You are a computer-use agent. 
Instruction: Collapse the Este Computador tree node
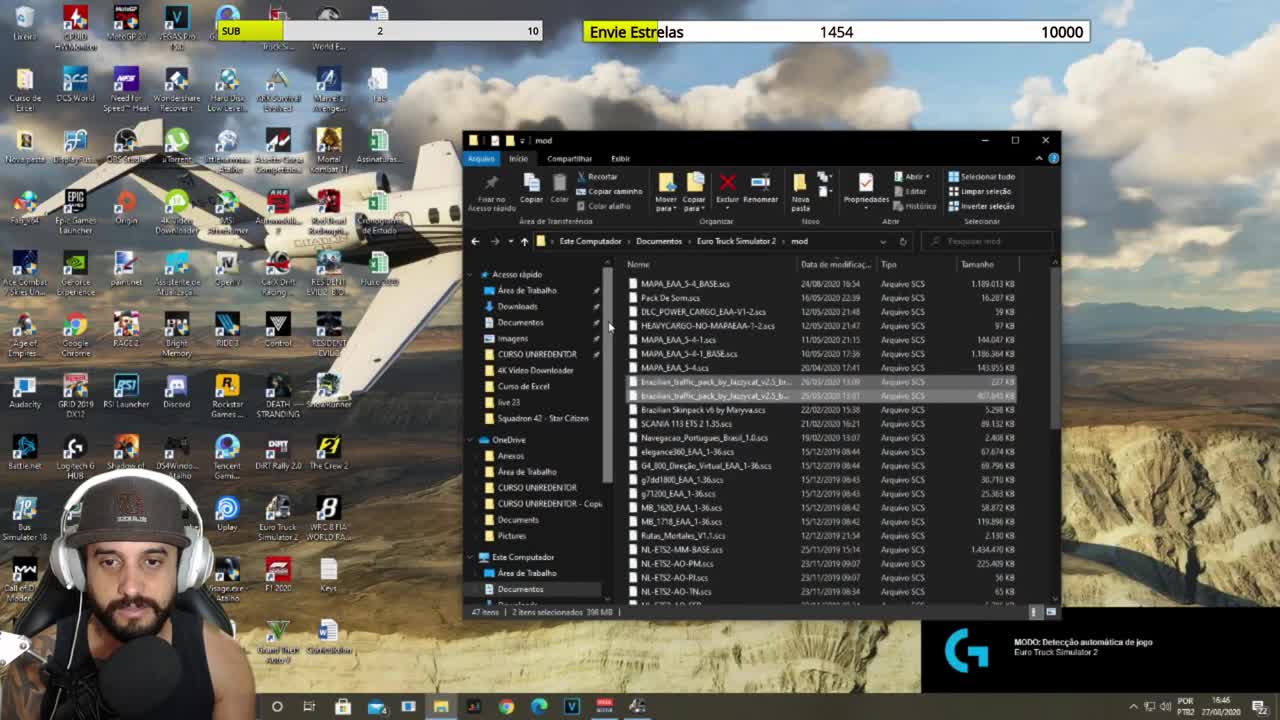pyautogui.click(x=471, y=557)
